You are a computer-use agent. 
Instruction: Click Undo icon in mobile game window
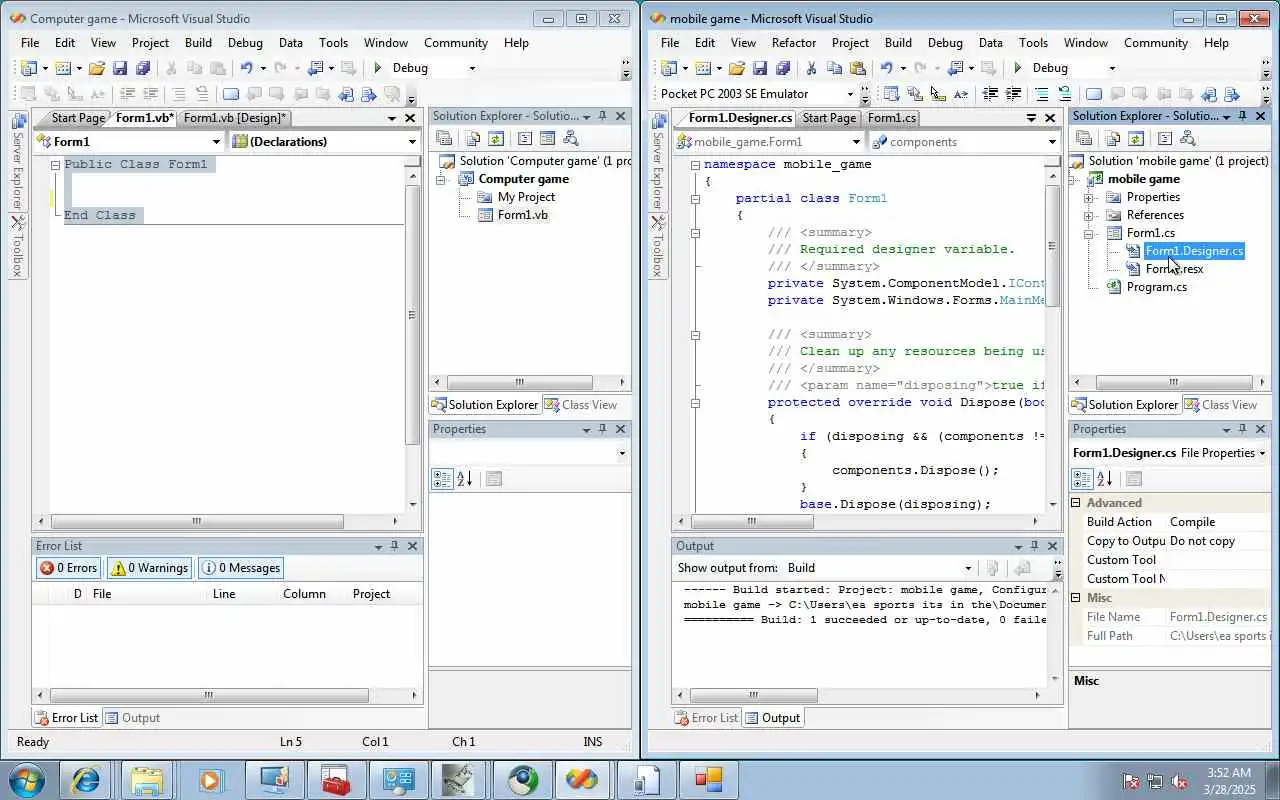pos(886,68)
